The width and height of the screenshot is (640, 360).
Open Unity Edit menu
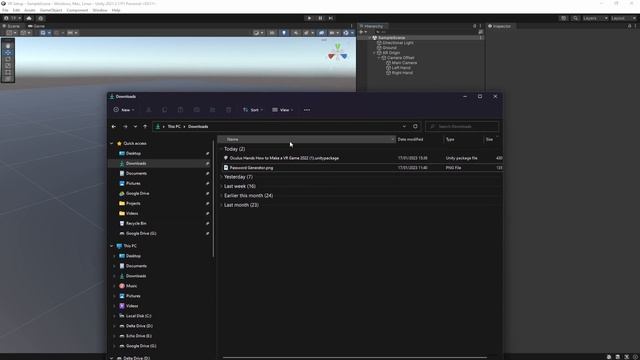[x=16, y=10]
